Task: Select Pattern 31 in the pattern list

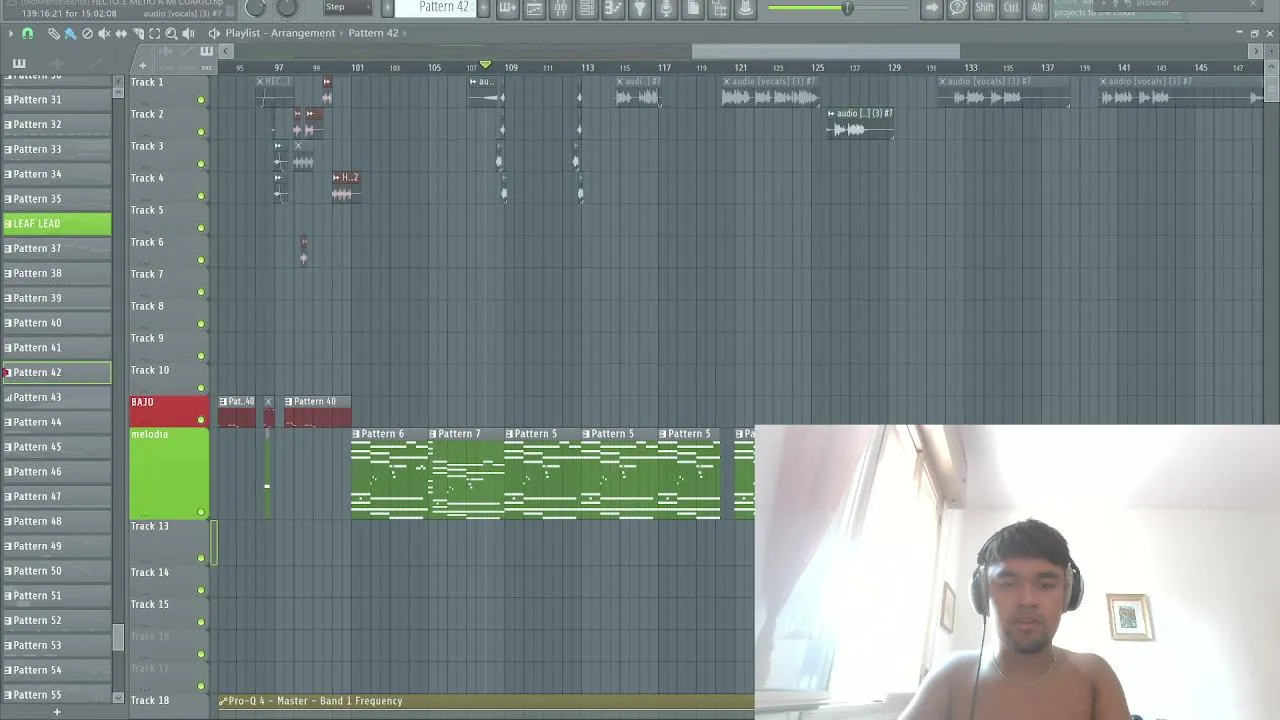Action: (57, 100)
